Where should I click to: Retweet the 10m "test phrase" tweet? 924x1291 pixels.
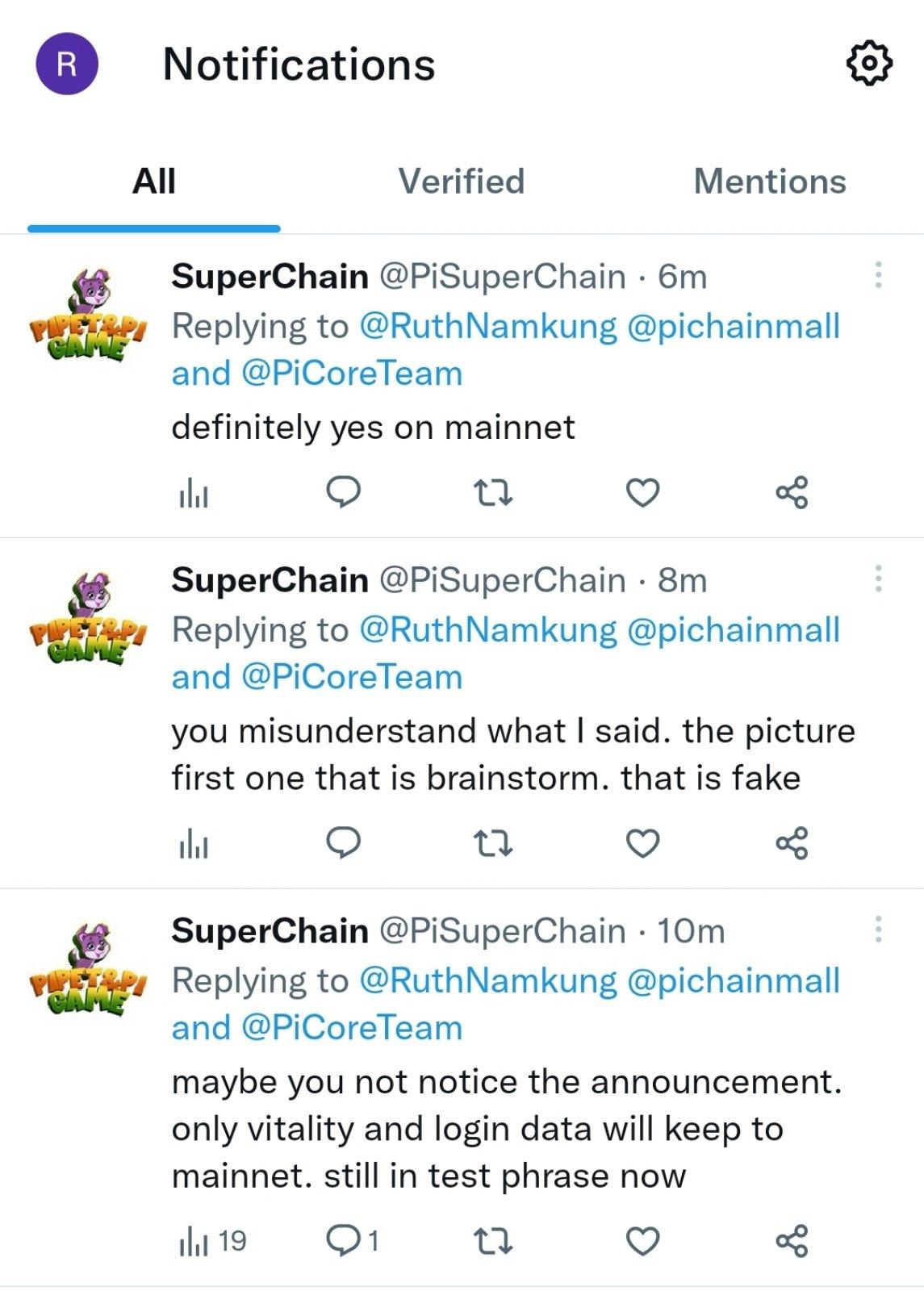pyautogui.click(x=492, y=1241)
